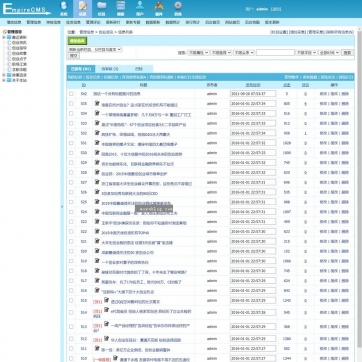Open the Plugins (插件) icon in header
This screenshot has width=362, height=362.
point(159,8)
